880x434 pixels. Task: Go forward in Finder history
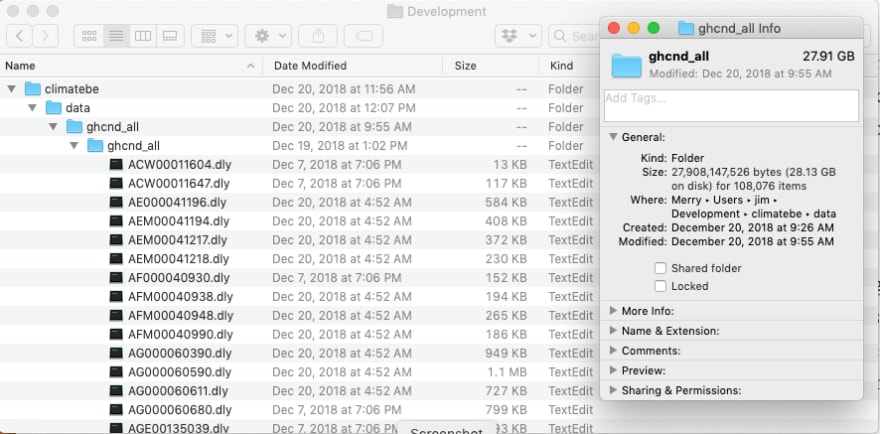click(x=45, y=36)
